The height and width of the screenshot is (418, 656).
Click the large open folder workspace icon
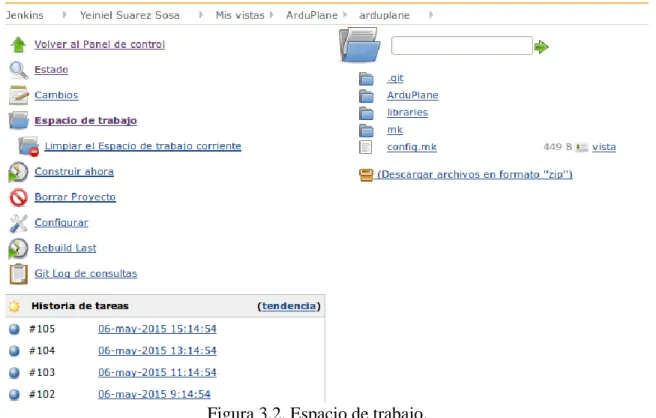click(x=360, y=45)
